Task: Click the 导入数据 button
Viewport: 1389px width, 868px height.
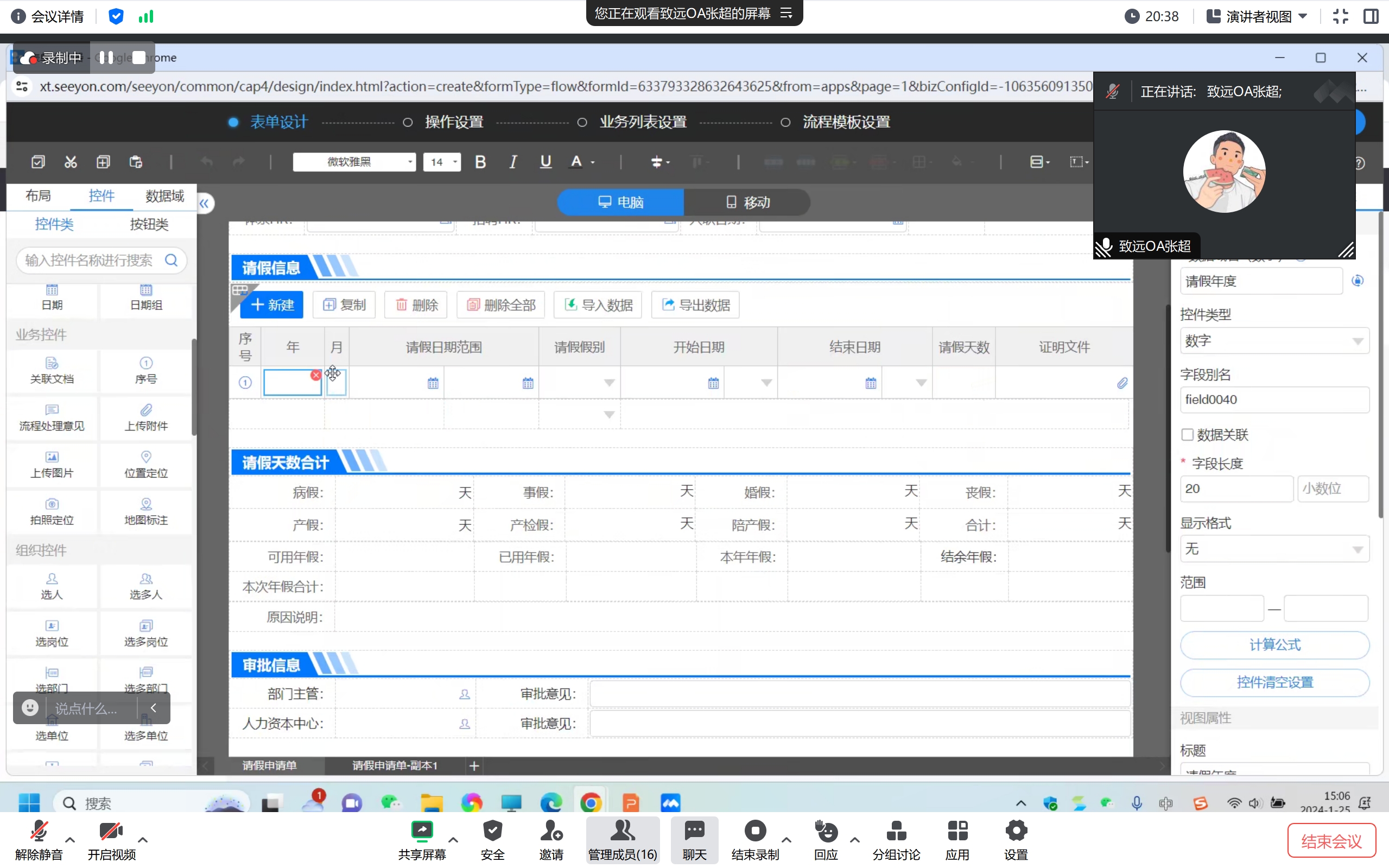Action: click(x=598, y=305)
